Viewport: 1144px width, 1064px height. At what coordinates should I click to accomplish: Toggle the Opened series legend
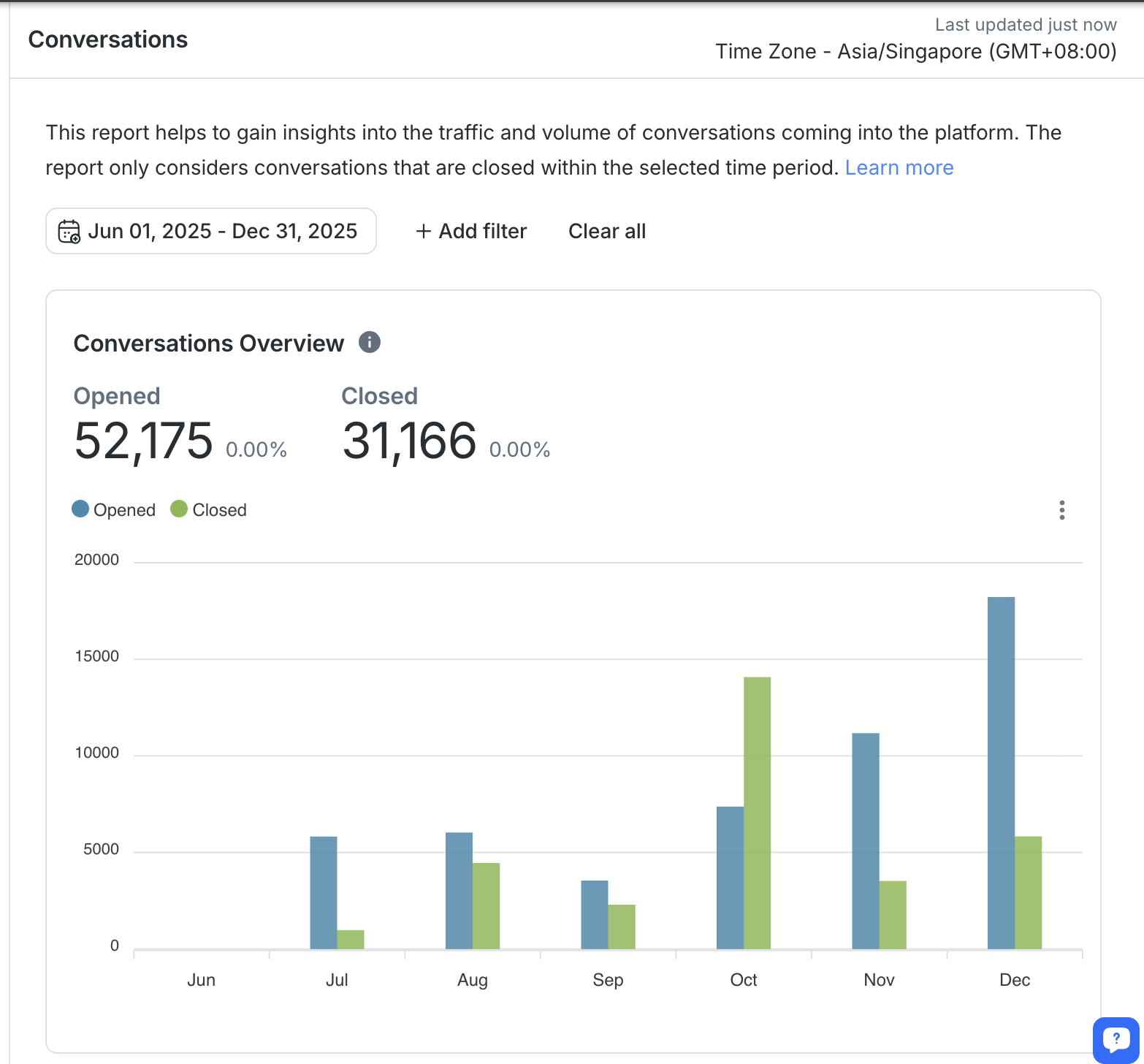(x=124, y=510)
